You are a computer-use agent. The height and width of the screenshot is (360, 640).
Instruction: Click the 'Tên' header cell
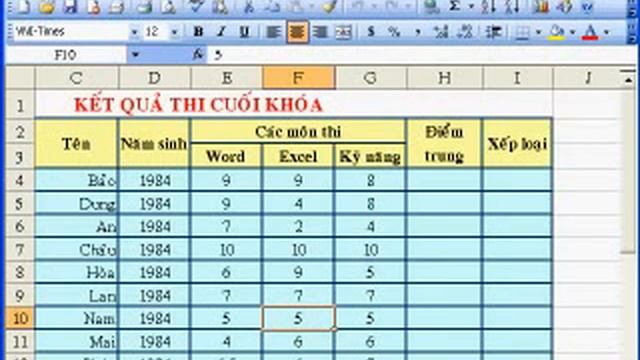click(76, 143)
